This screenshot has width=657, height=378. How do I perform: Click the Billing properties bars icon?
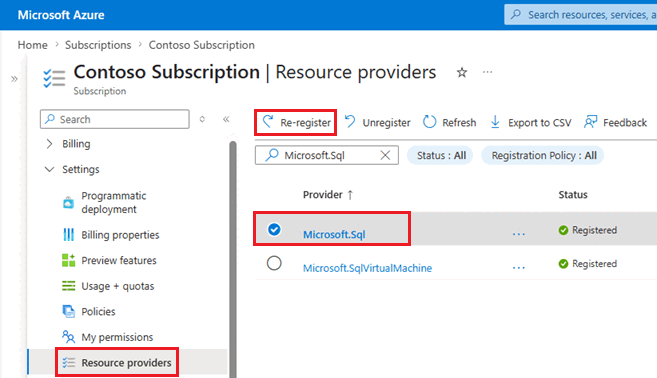[x=68, y=235]
